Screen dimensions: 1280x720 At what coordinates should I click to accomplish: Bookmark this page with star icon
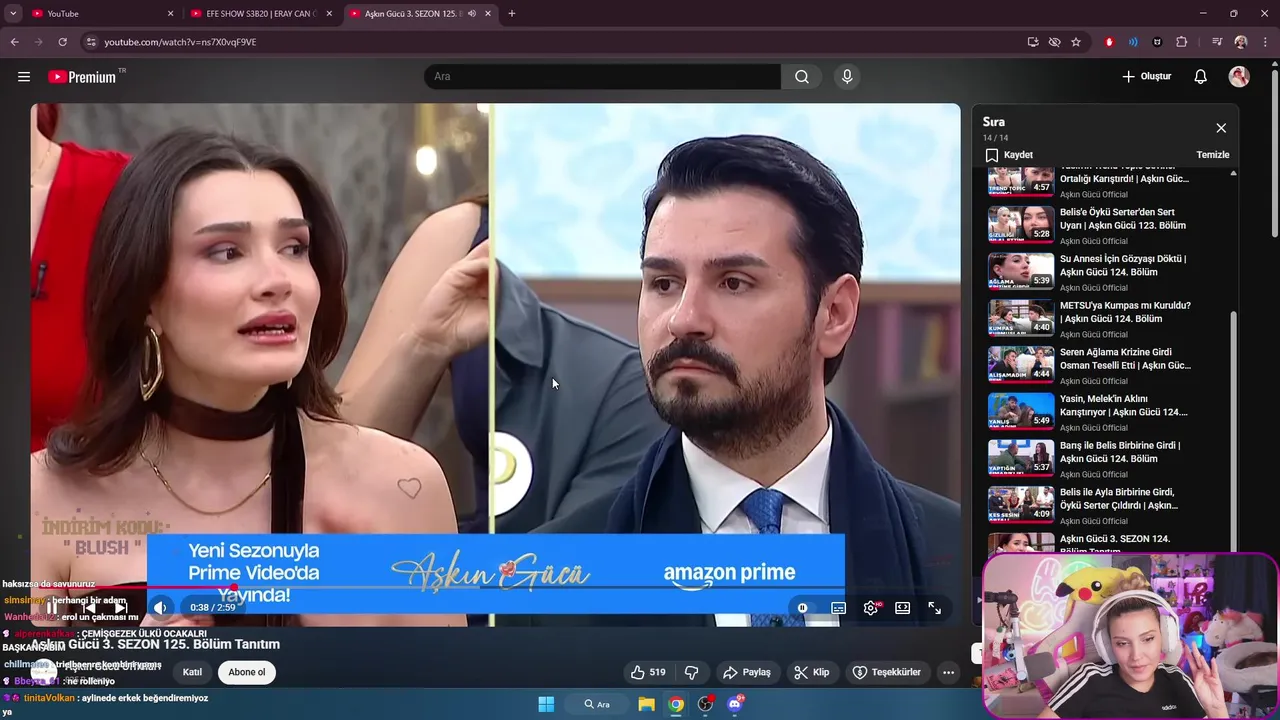(x=1076, y=42)
